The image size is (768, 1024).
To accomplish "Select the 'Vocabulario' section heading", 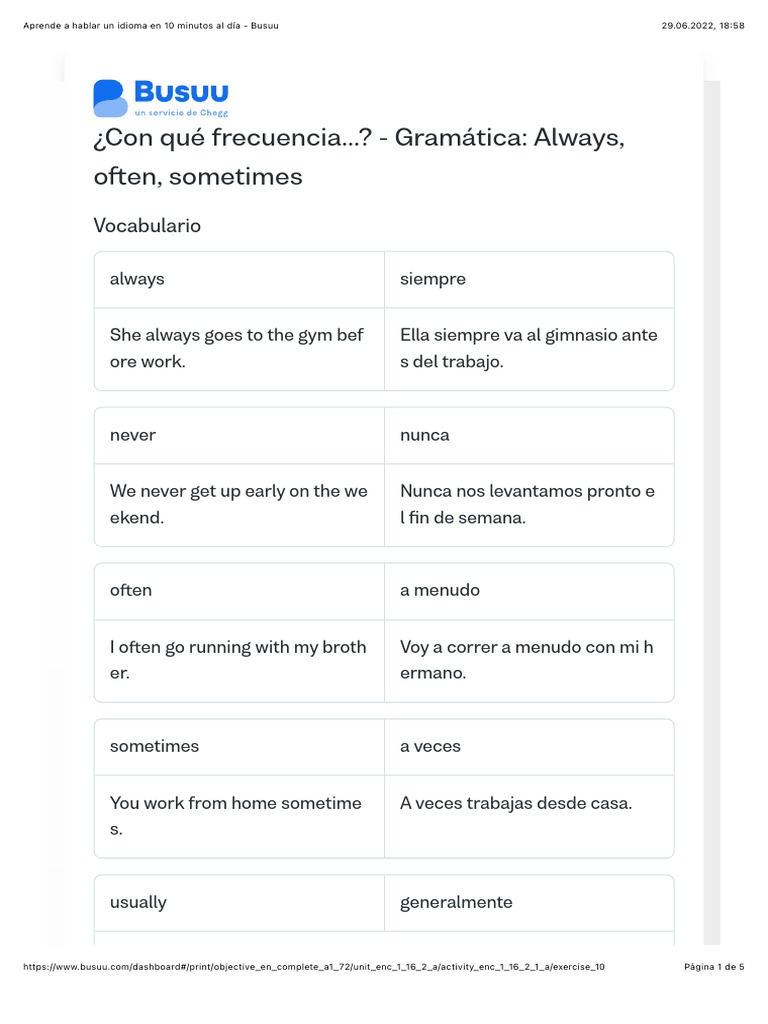I will point(147,225).
